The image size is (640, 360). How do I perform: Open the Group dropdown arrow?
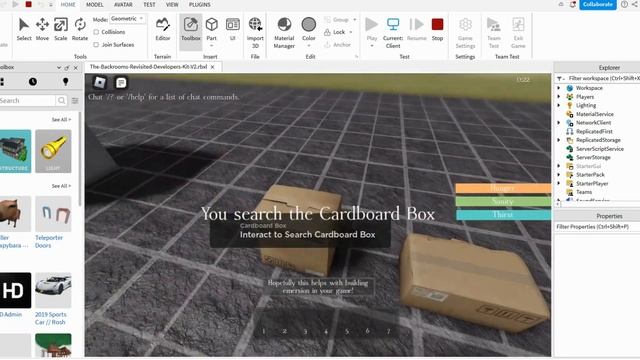355,20
